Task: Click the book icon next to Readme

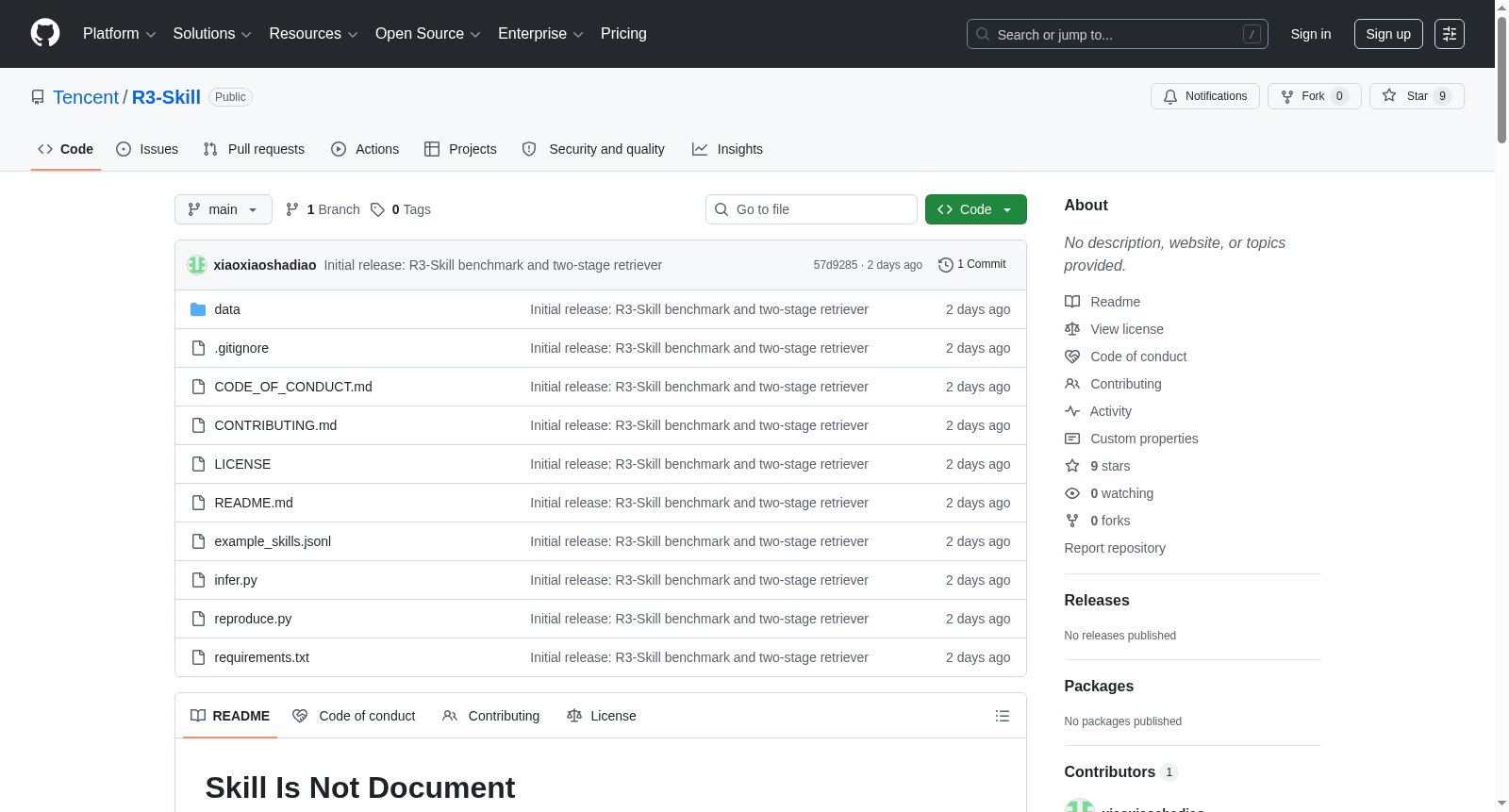Action: point(1072,302)
